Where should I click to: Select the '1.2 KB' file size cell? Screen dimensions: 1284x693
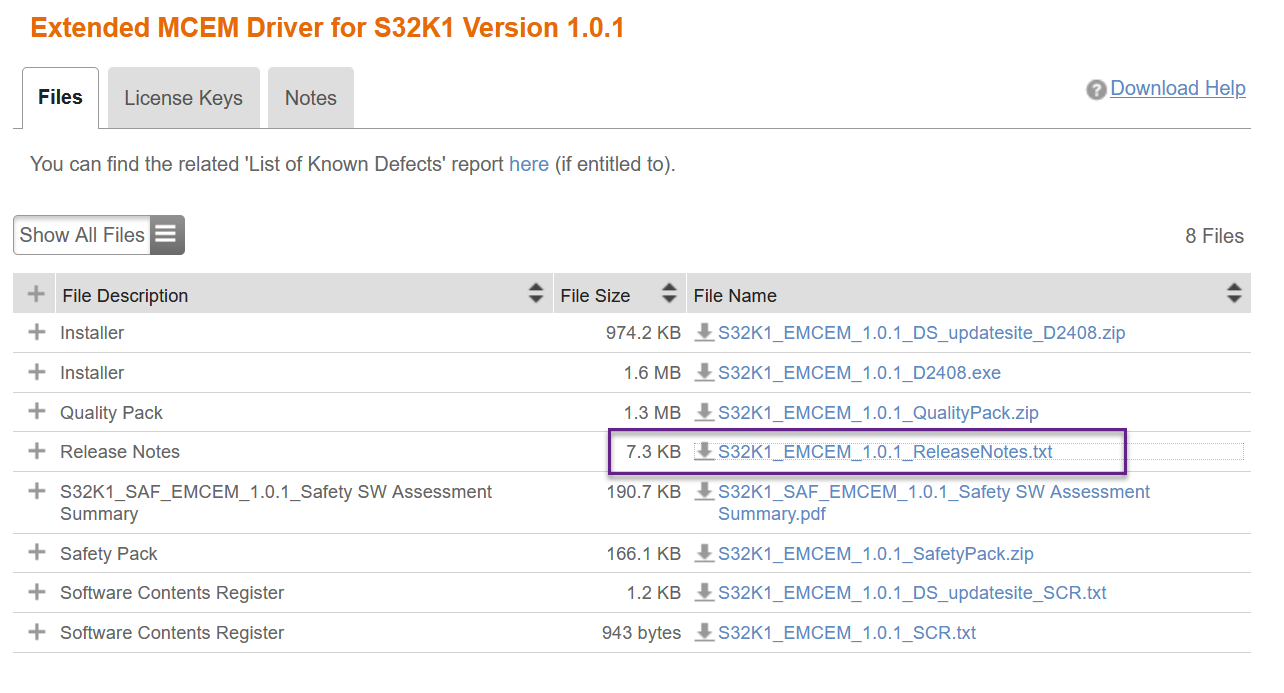tap(653, 593)
